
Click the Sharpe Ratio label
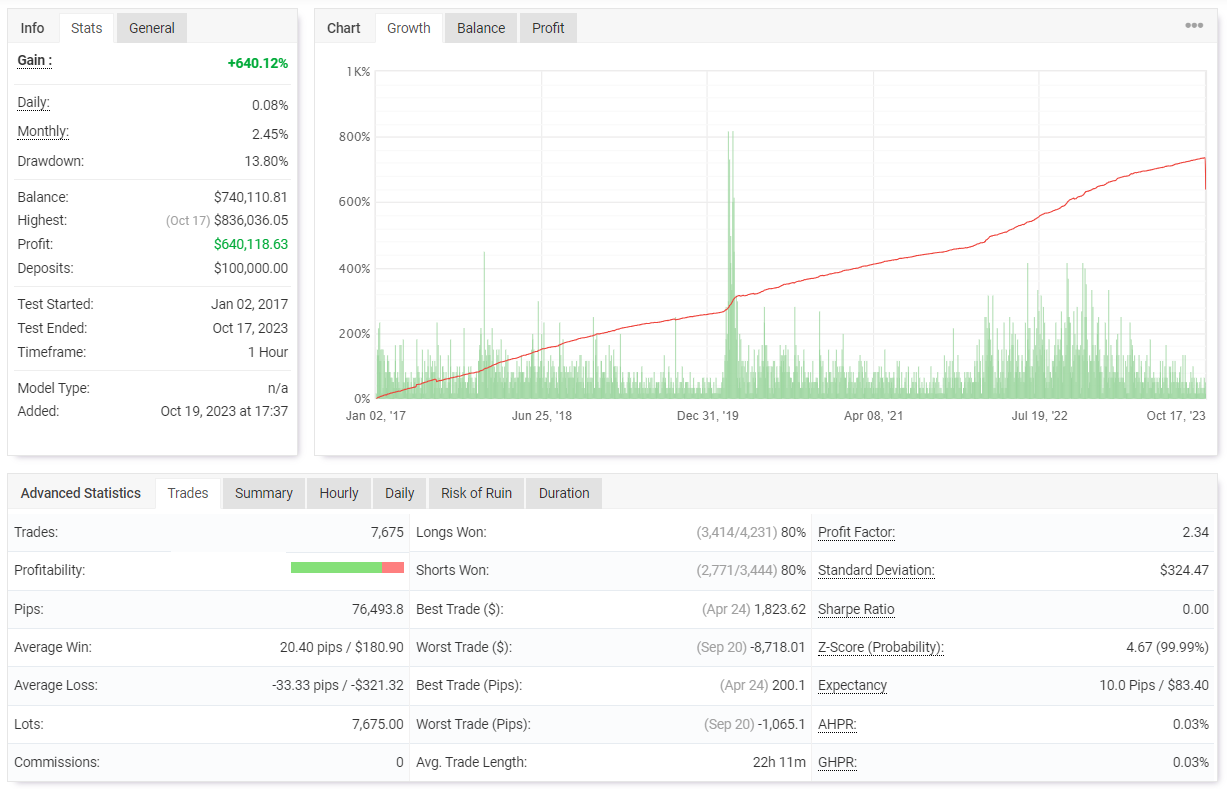[x=856, y=609]
